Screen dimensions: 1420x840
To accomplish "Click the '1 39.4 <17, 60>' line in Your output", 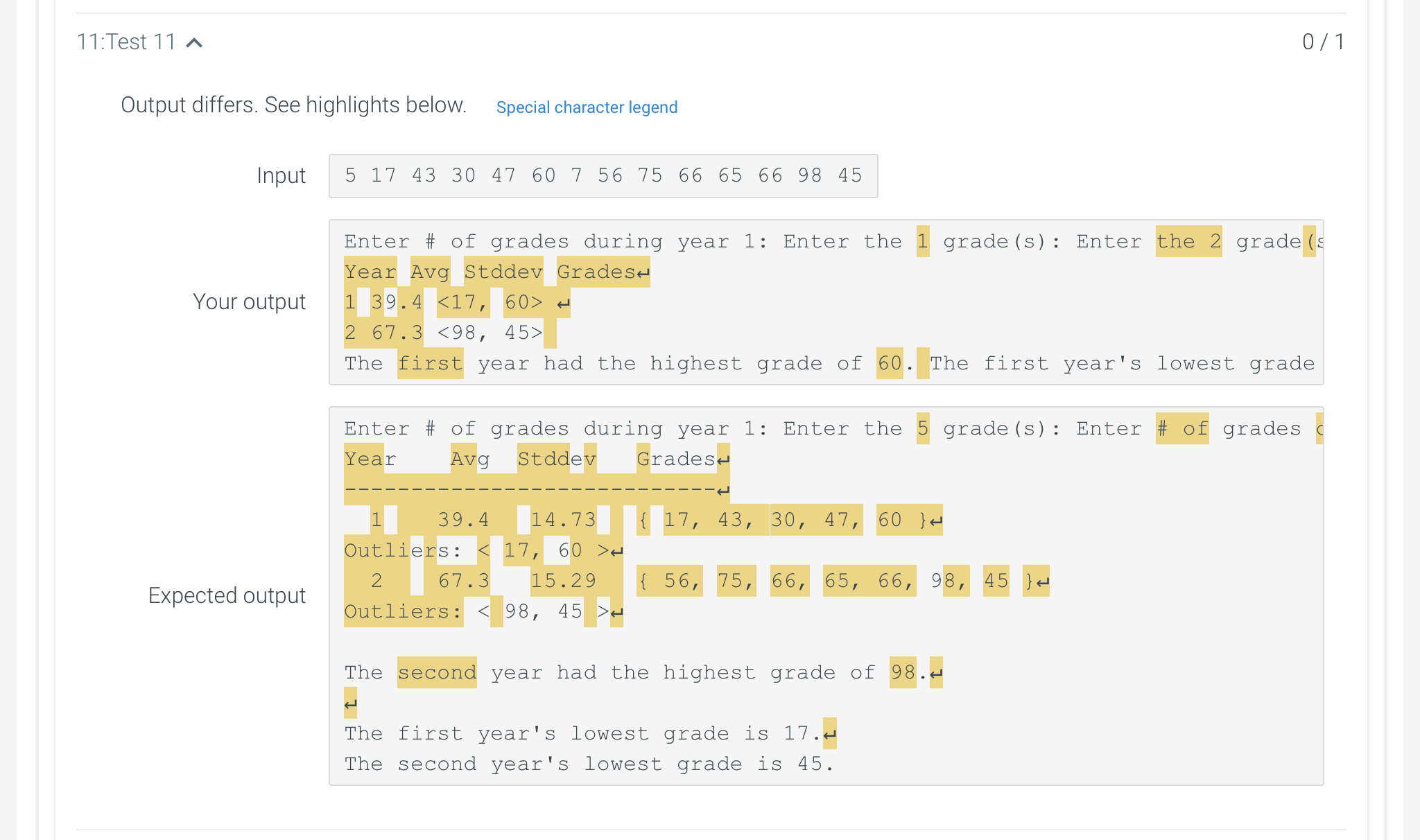I will pos(457,302).
